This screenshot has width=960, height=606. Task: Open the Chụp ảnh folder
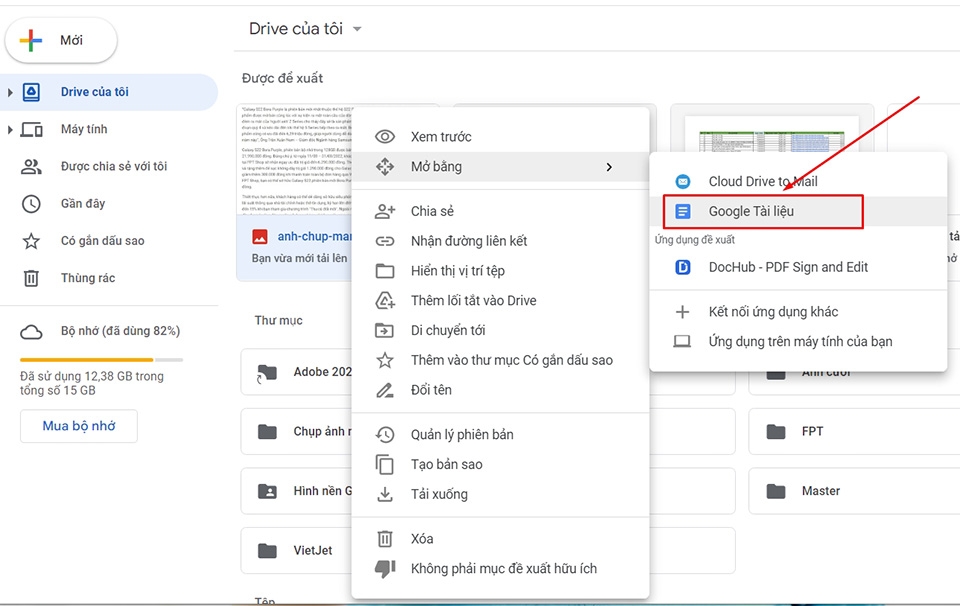[x=297, y=432]
